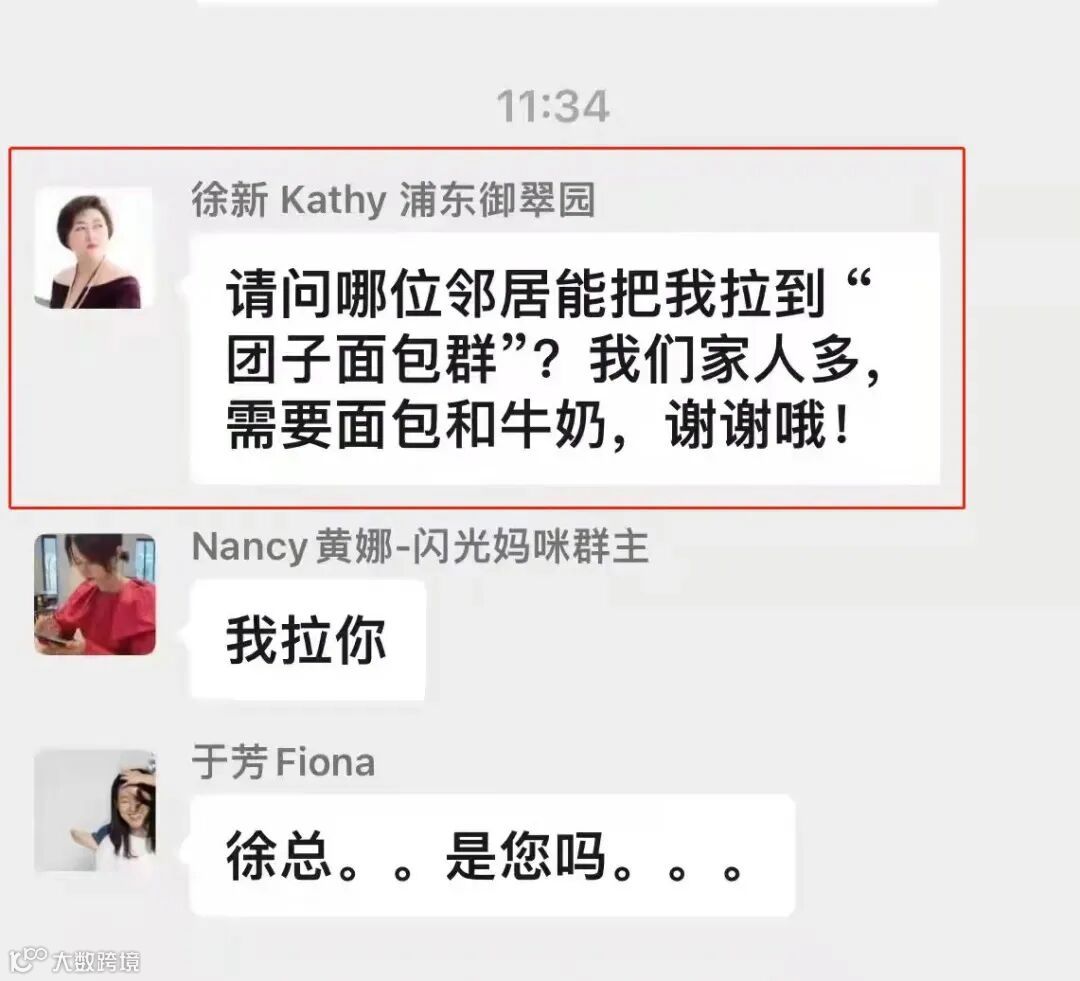
Task: Click the sender name 于芳 Fiona
Action: [283, 763]
